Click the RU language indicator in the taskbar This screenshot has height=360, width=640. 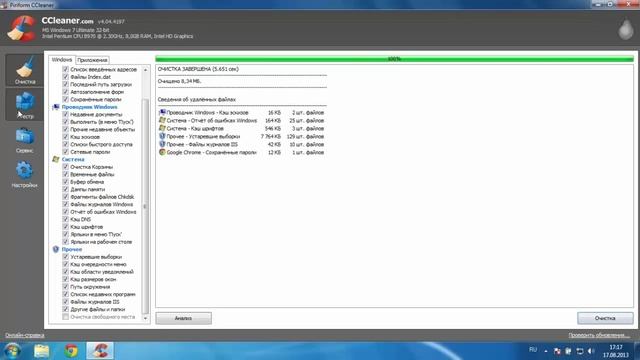533,350
